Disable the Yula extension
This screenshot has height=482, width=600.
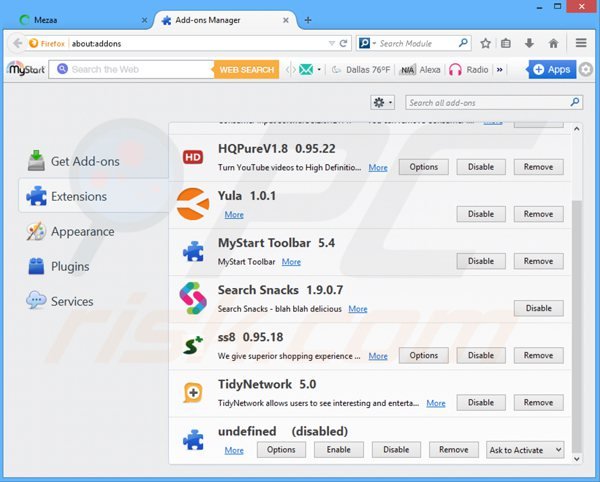(481, 214)
